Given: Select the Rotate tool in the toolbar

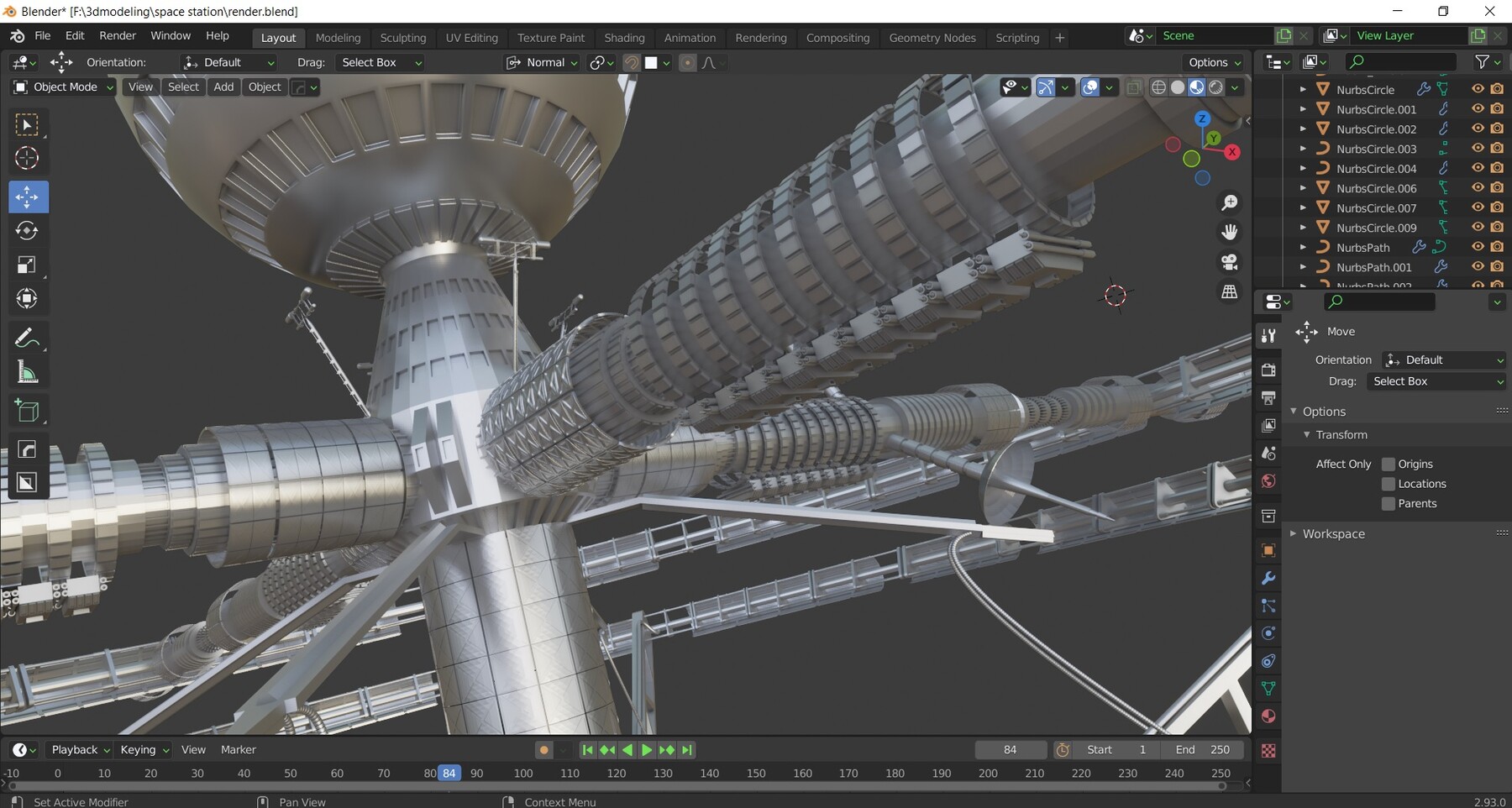Looking at the screenshot, I should (28, 231).
